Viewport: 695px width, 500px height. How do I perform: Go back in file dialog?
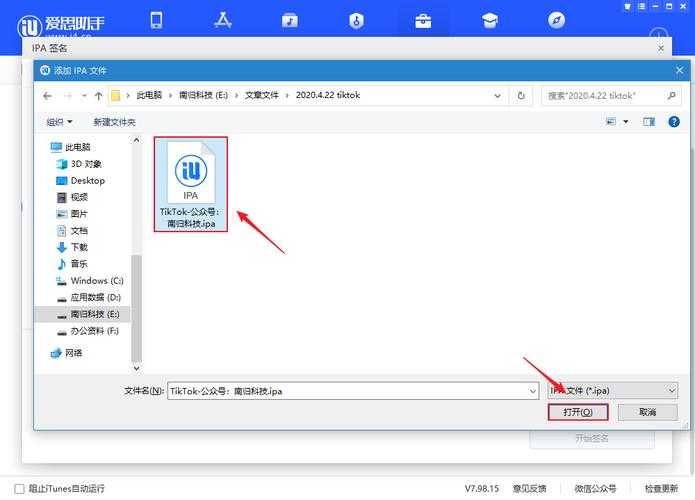47,96
